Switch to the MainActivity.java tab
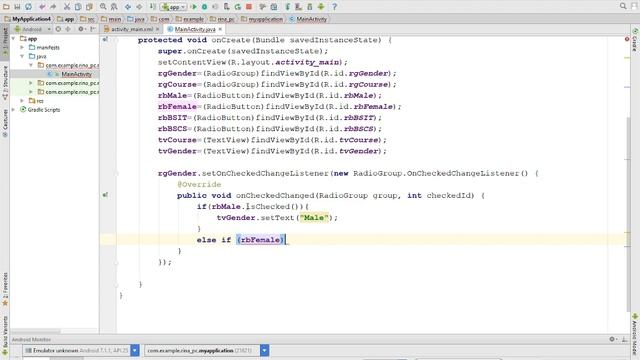This screenshot has width=640, height=360. (x=195, y=29)
